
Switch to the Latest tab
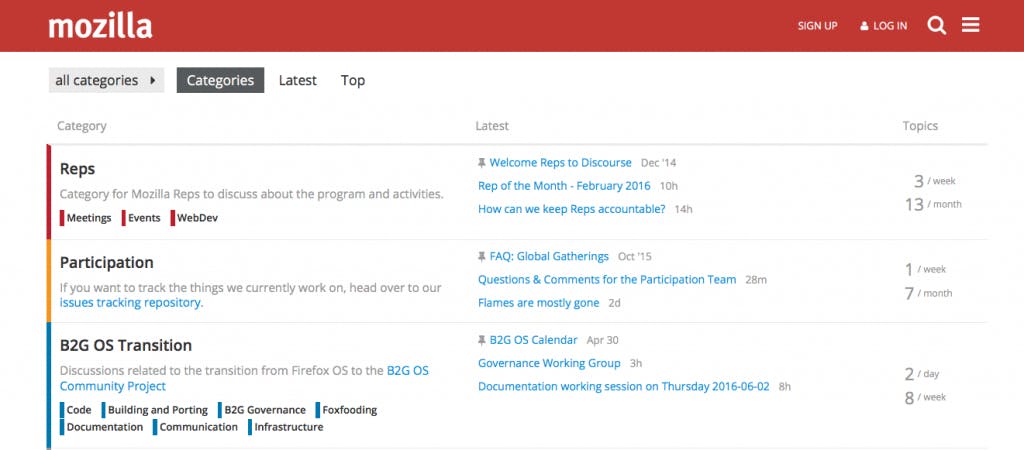coord(297,81)
